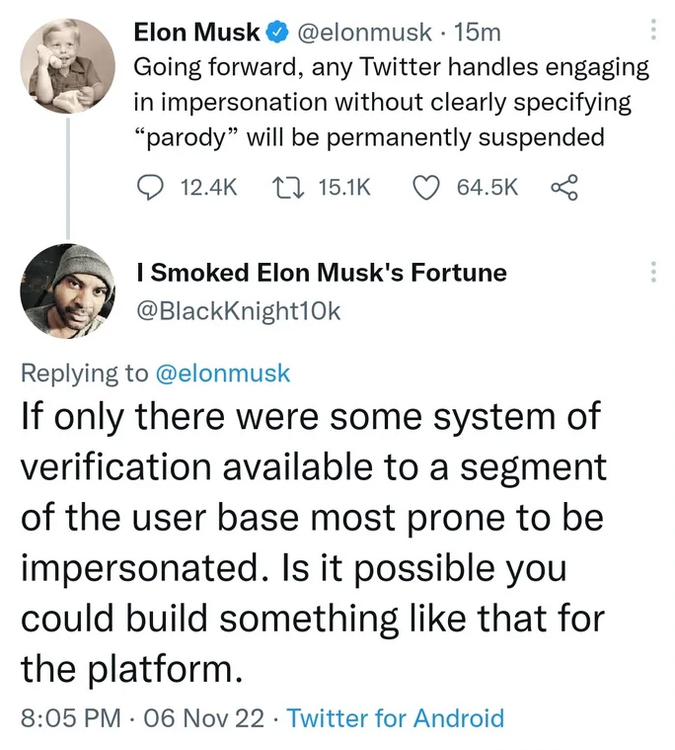This screenshot has width=675, height=750.
Task: Click the Elon Musk display name
Action: point(198,33)
